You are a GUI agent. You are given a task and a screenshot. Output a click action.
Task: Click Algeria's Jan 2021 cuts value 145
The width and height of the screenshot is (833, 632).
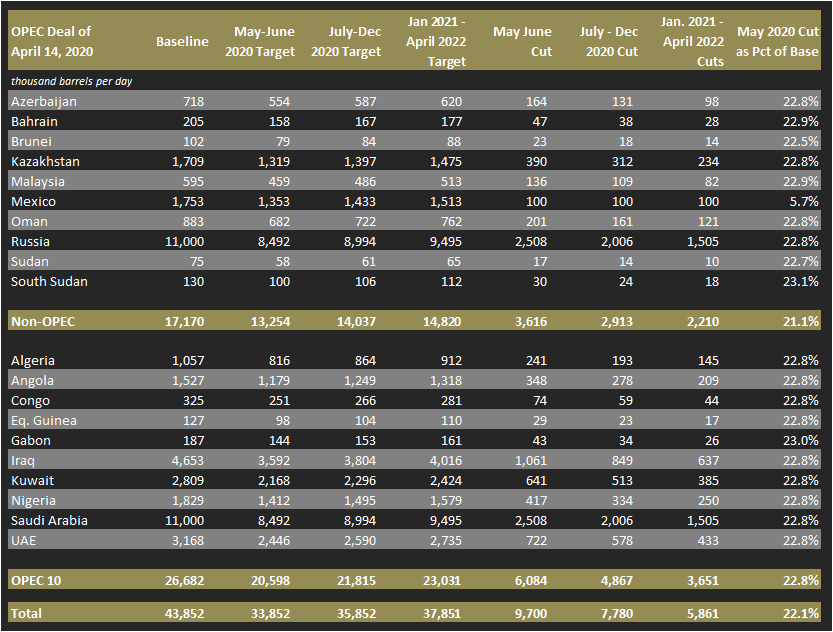[x=709, y=361]
